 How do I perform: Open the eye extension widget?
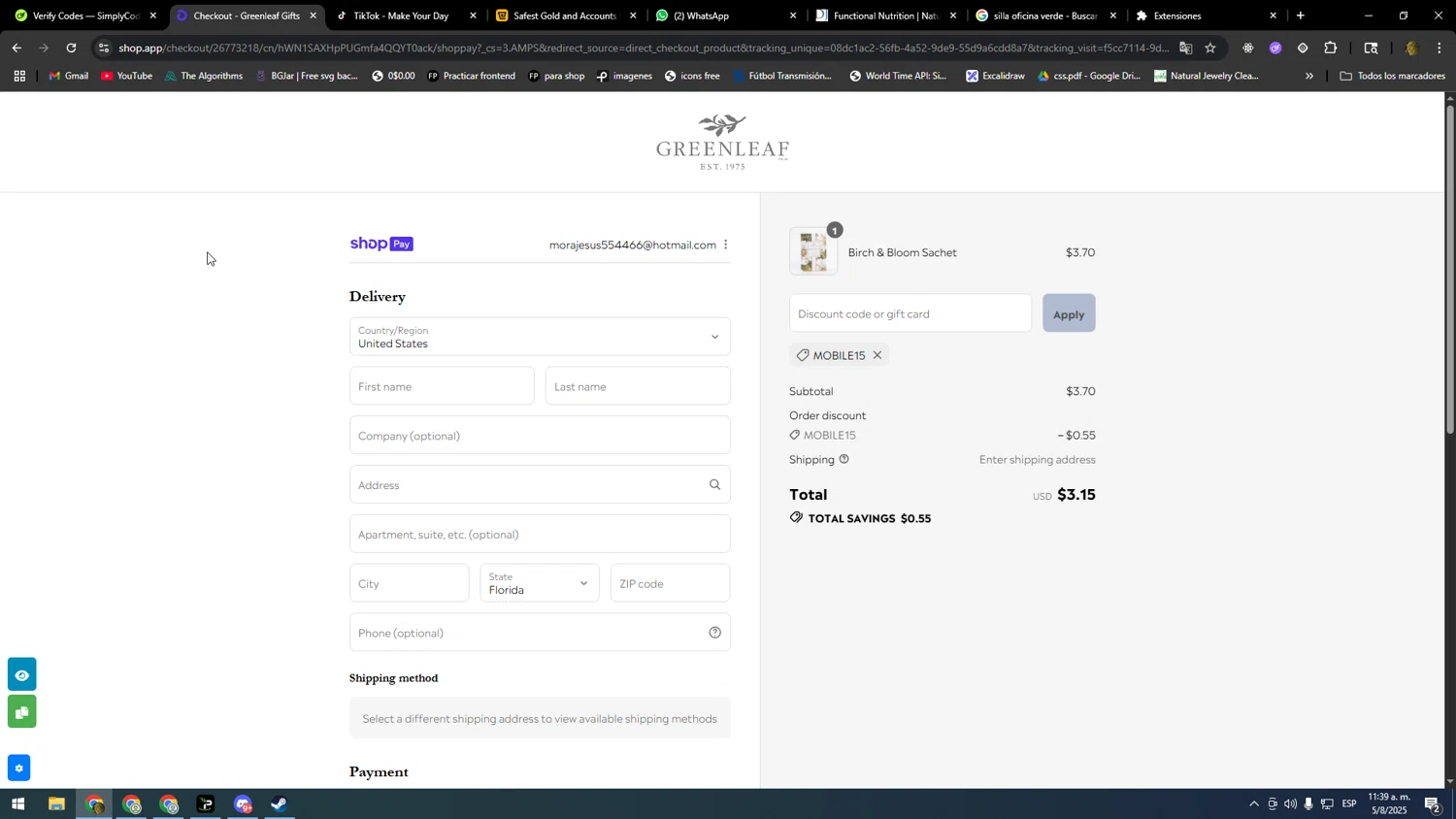coord(21,674)
